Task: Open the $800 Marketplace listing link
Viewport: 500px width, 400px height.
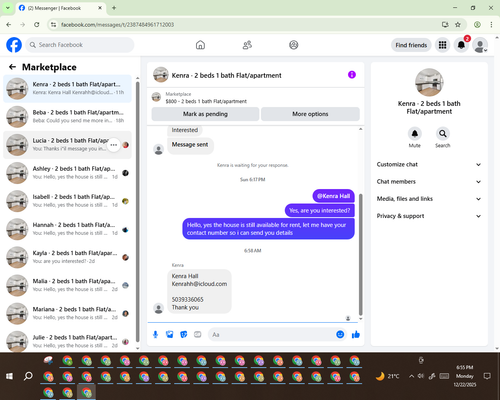Action: [x=206, y=101]
